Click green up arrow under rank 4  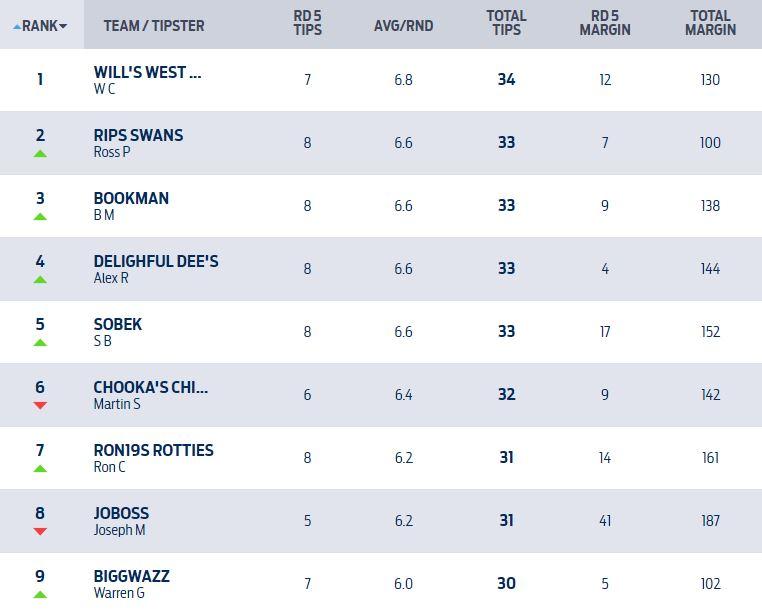pyautogui.click(x=40, y=280)
